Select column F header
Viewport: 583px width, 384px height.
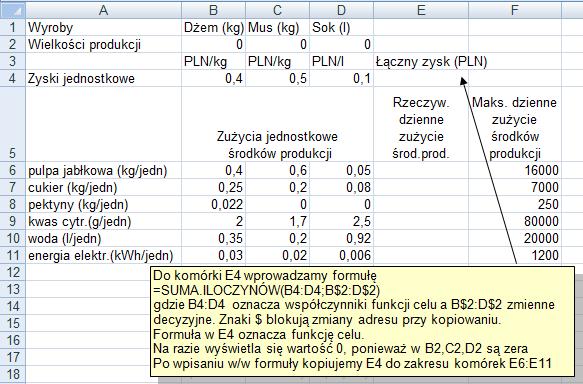click(x=515, y=10)
